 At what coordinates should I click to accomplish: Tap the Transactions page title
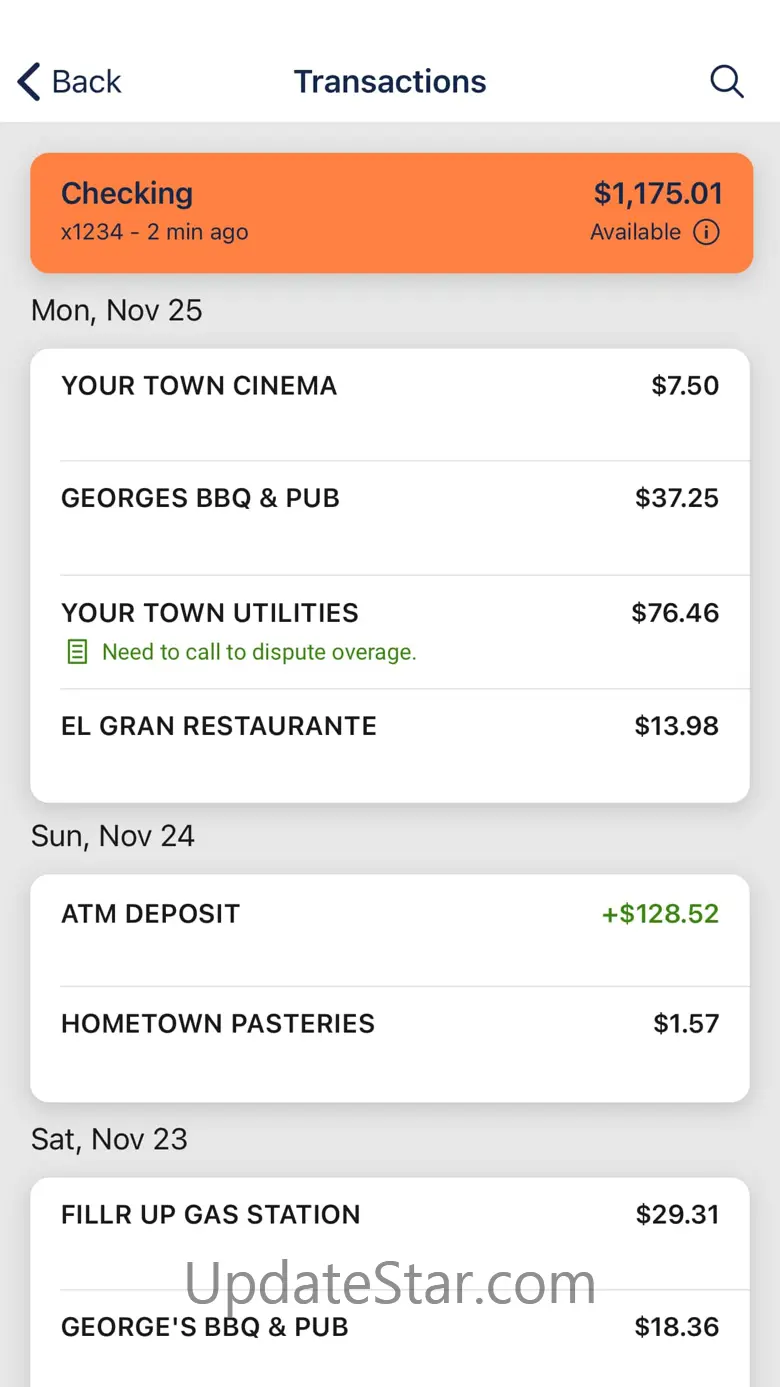tap(390, 82)
